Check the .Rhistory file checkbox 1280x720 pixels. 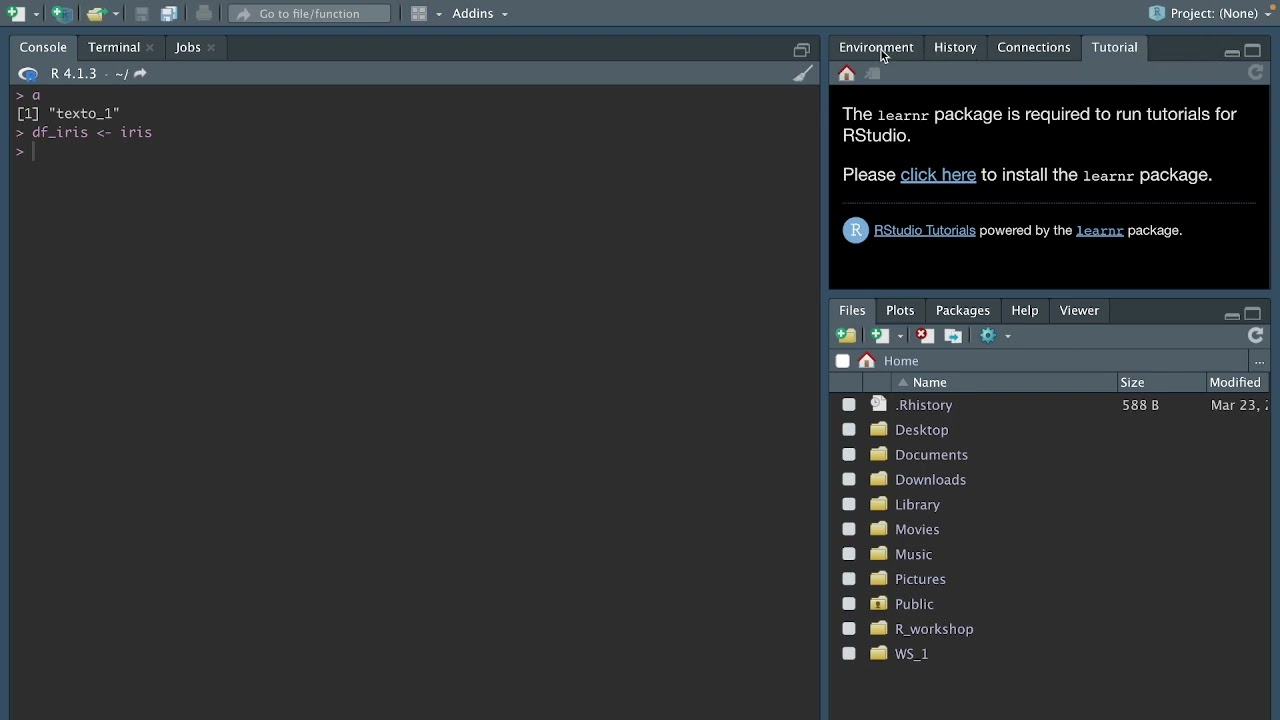click(849, 405)
